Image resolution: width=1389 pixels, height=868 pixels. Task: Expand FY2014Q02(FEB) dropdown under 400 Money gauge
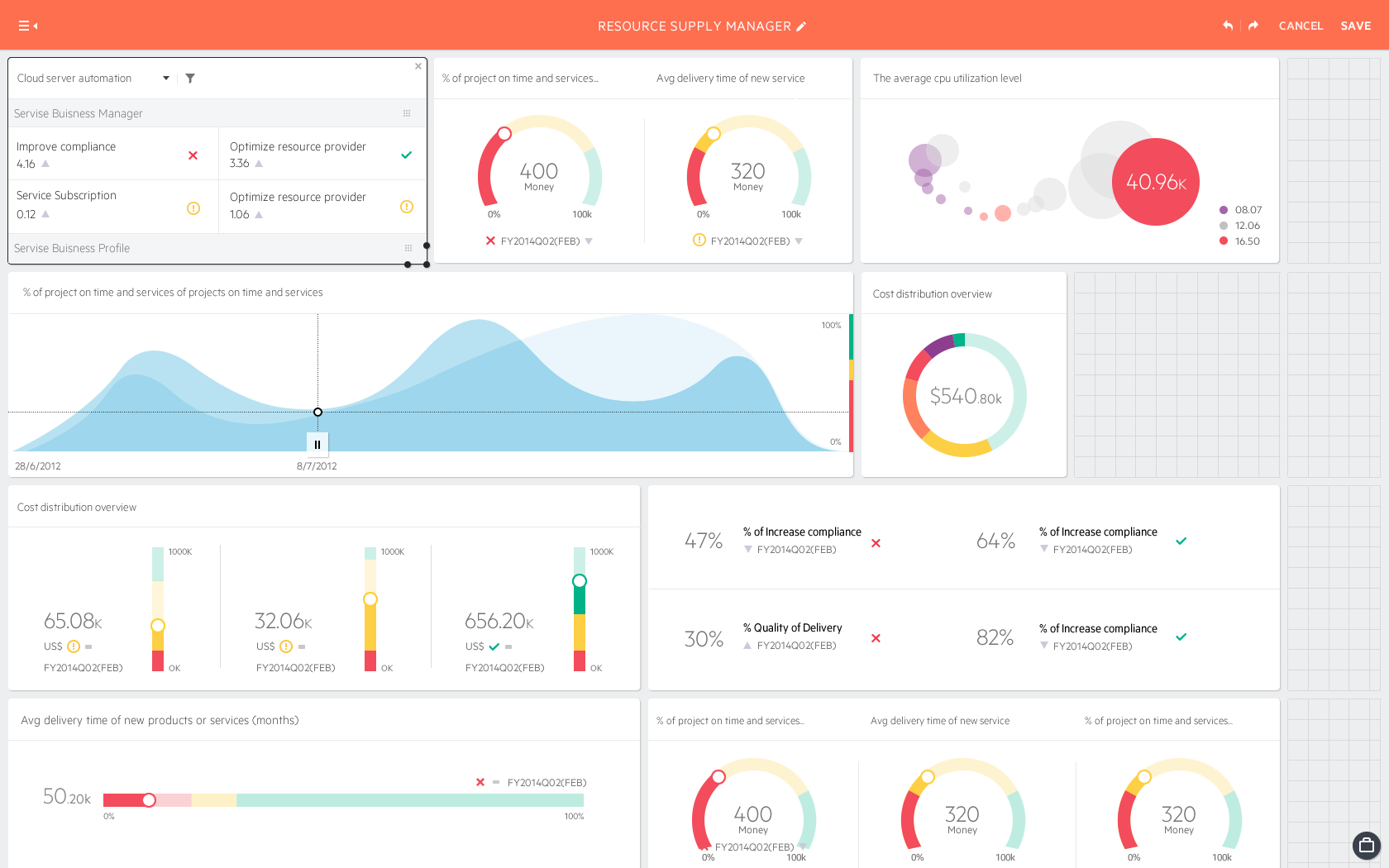pyautogui.click(x=589, y=241)
